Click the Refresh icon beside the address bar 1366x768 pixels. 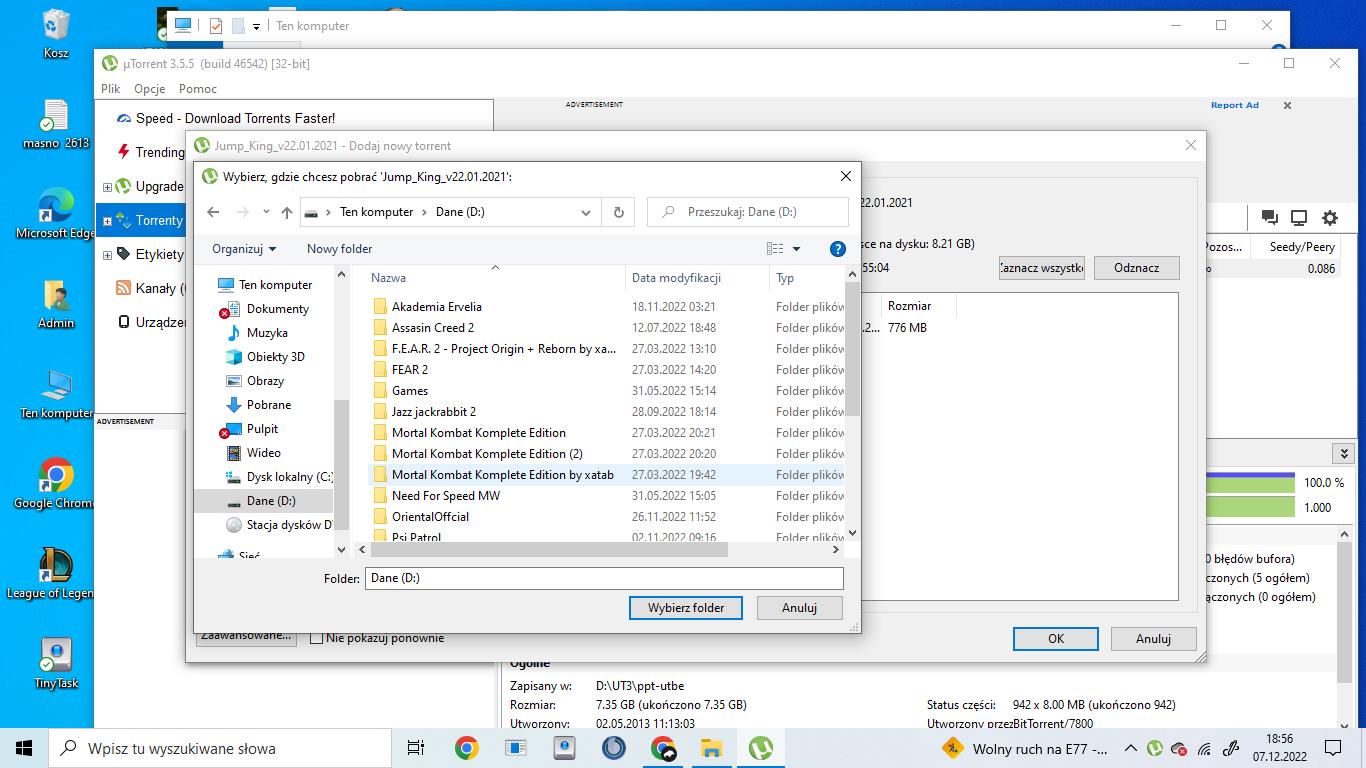(618, 212)
